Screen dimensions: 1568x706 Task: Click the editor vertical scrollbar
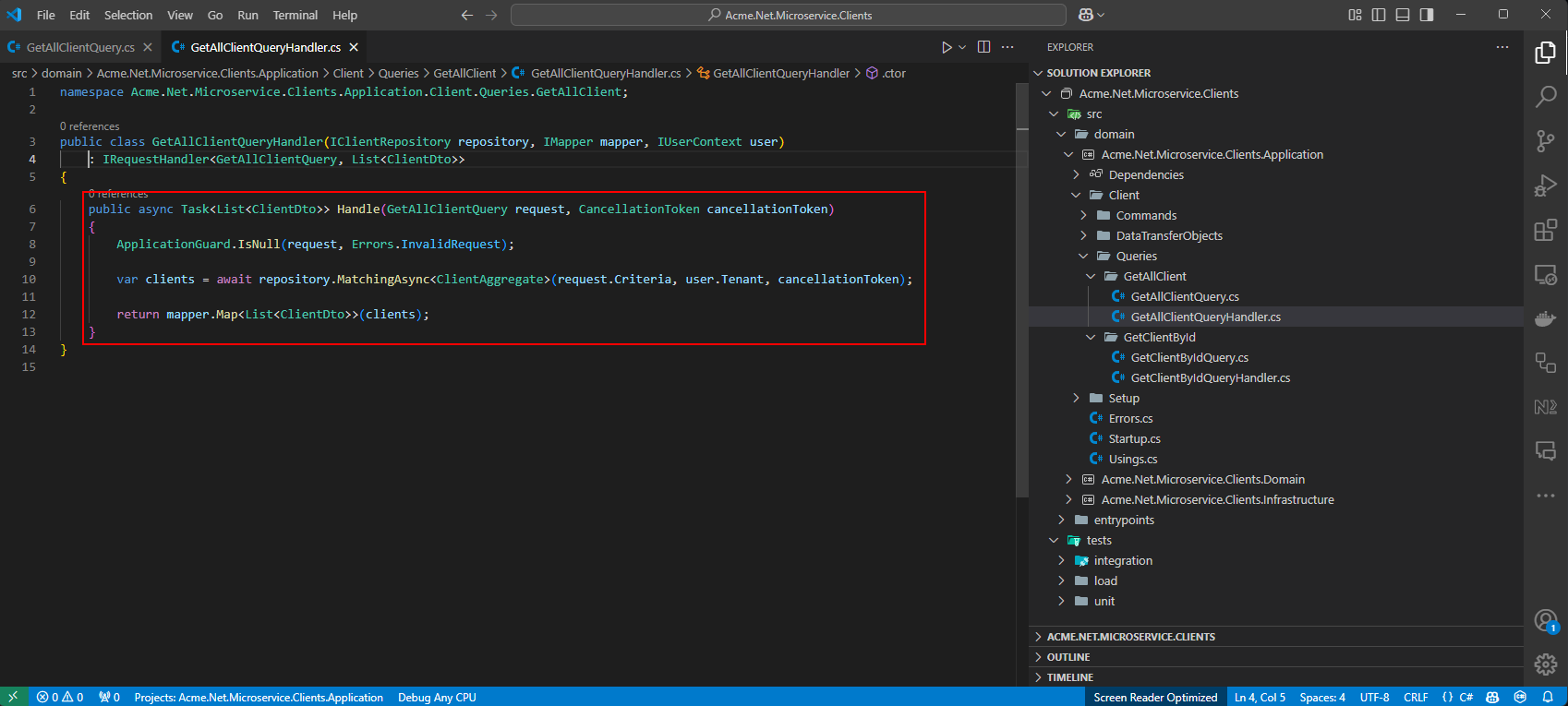(x=1021, y=291)
